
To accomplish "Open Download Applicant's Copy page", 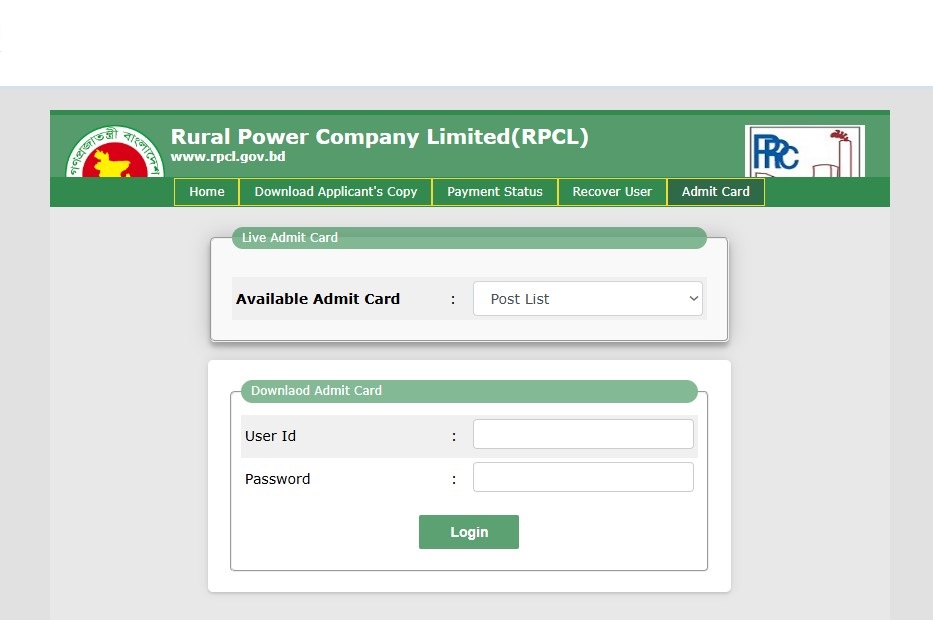I will pos(336,192).
